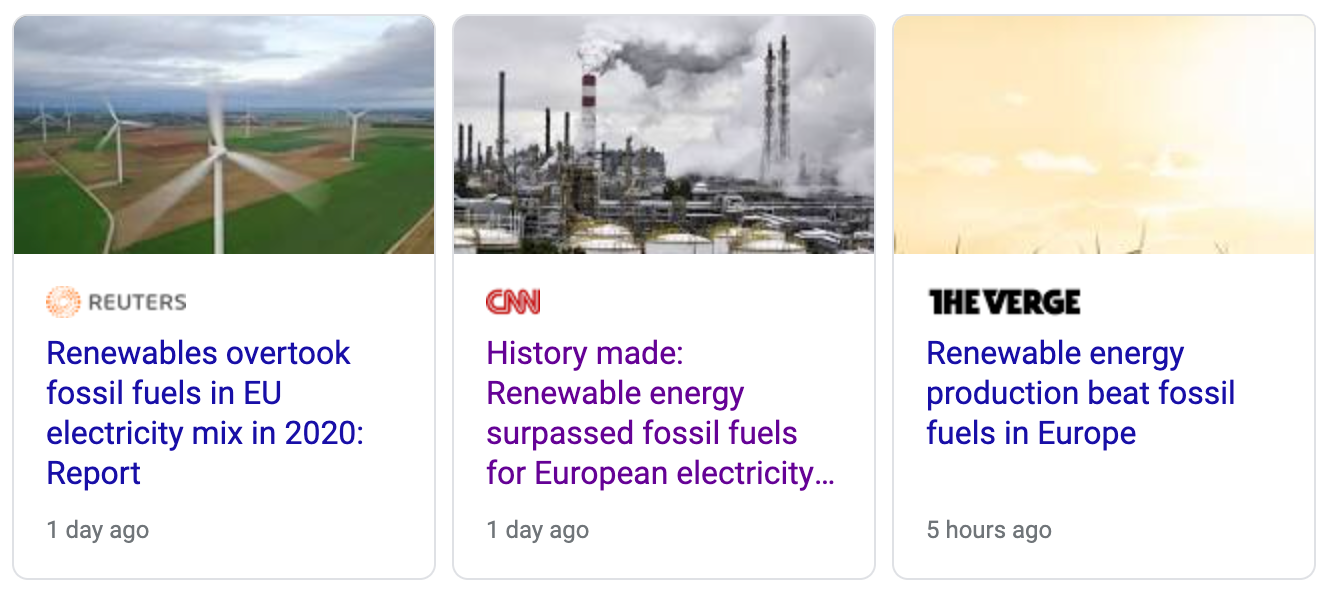
Task: Open the industrial refinery thumbnail image
Action: [664, 134]
